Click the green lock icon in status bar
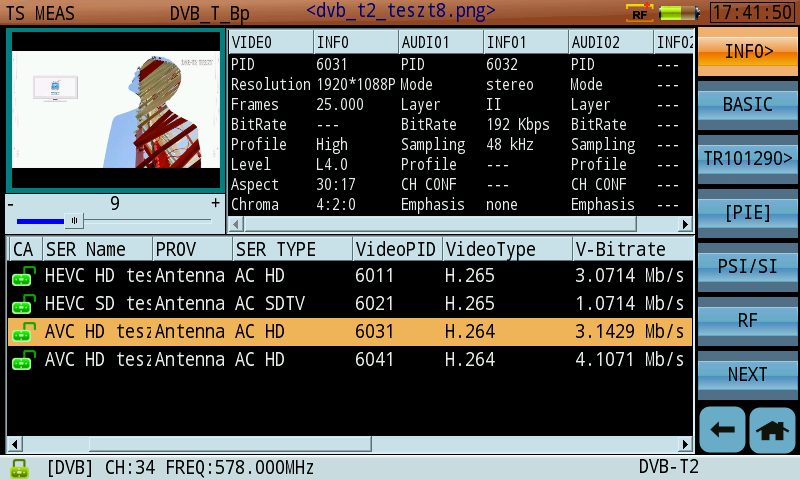 (x=18, y=468)
